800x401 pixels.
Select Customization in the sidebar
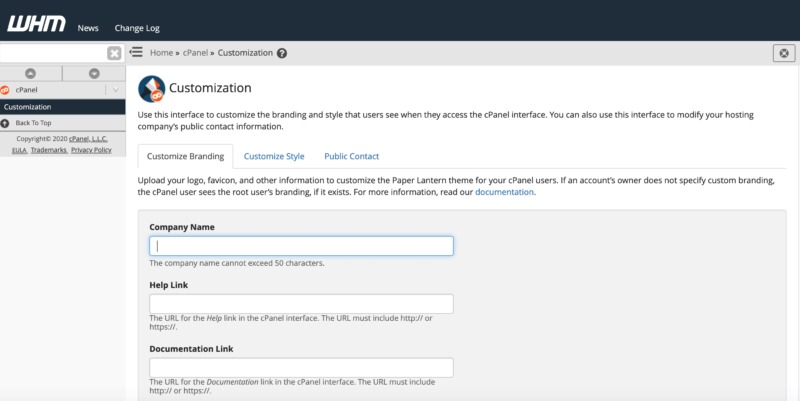[x=28, y=106]
